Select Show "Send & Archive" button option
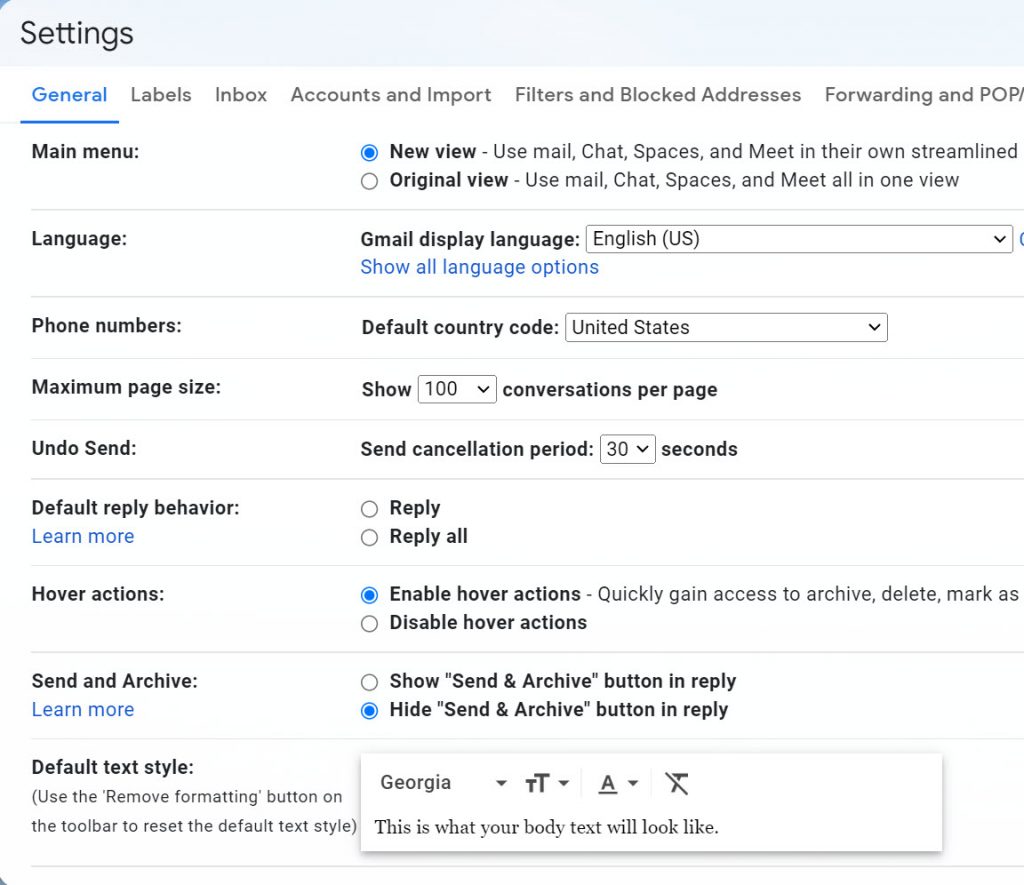The image size is (1024, 885). [369, 682]
